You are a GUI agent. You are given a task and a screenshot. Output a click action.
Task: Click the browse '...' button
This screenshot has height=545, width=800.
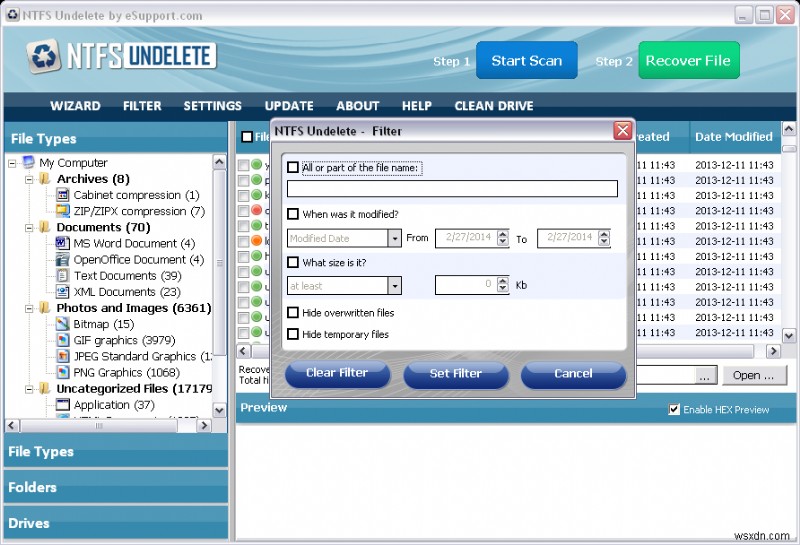tap(704, 376)
